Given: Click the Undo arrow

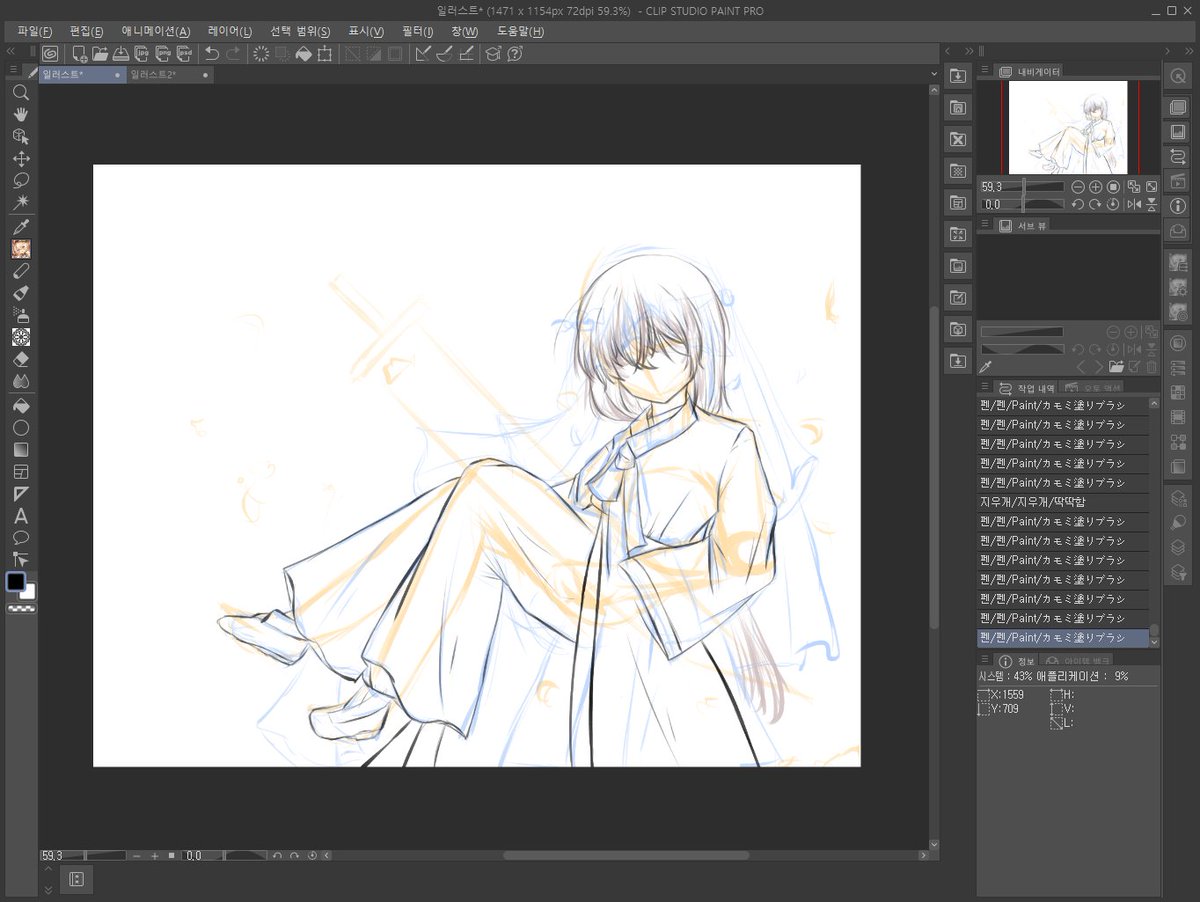Looking at the screenshot, I should [x=212, y=53].
